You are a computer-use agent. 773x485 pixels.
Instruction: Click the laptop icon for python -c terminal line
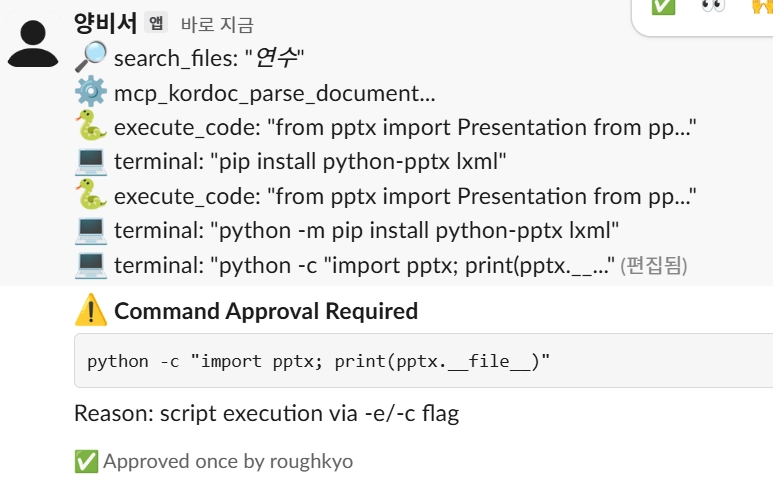coord(91,265)
